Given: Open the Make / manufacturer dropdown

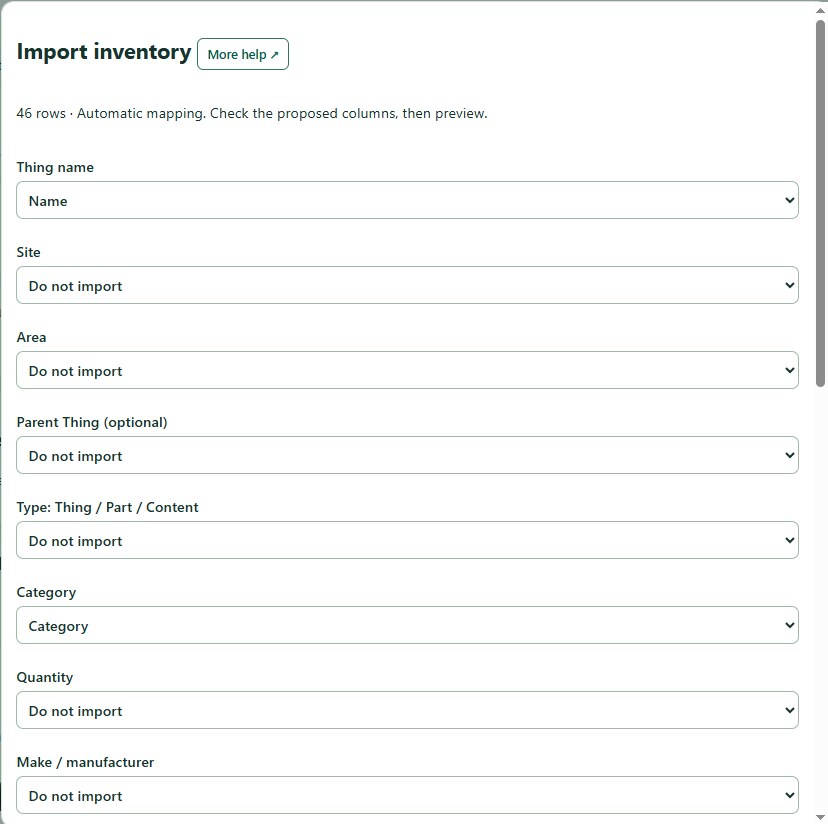Looking at the screenshot, I should [407, 795].
